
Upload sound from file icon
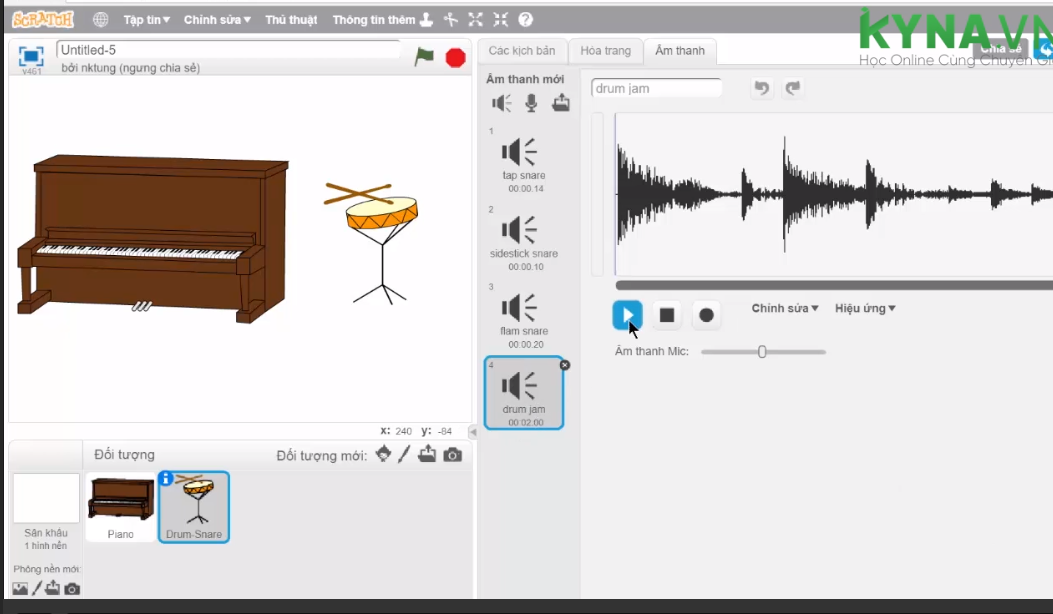pos(561,103)
